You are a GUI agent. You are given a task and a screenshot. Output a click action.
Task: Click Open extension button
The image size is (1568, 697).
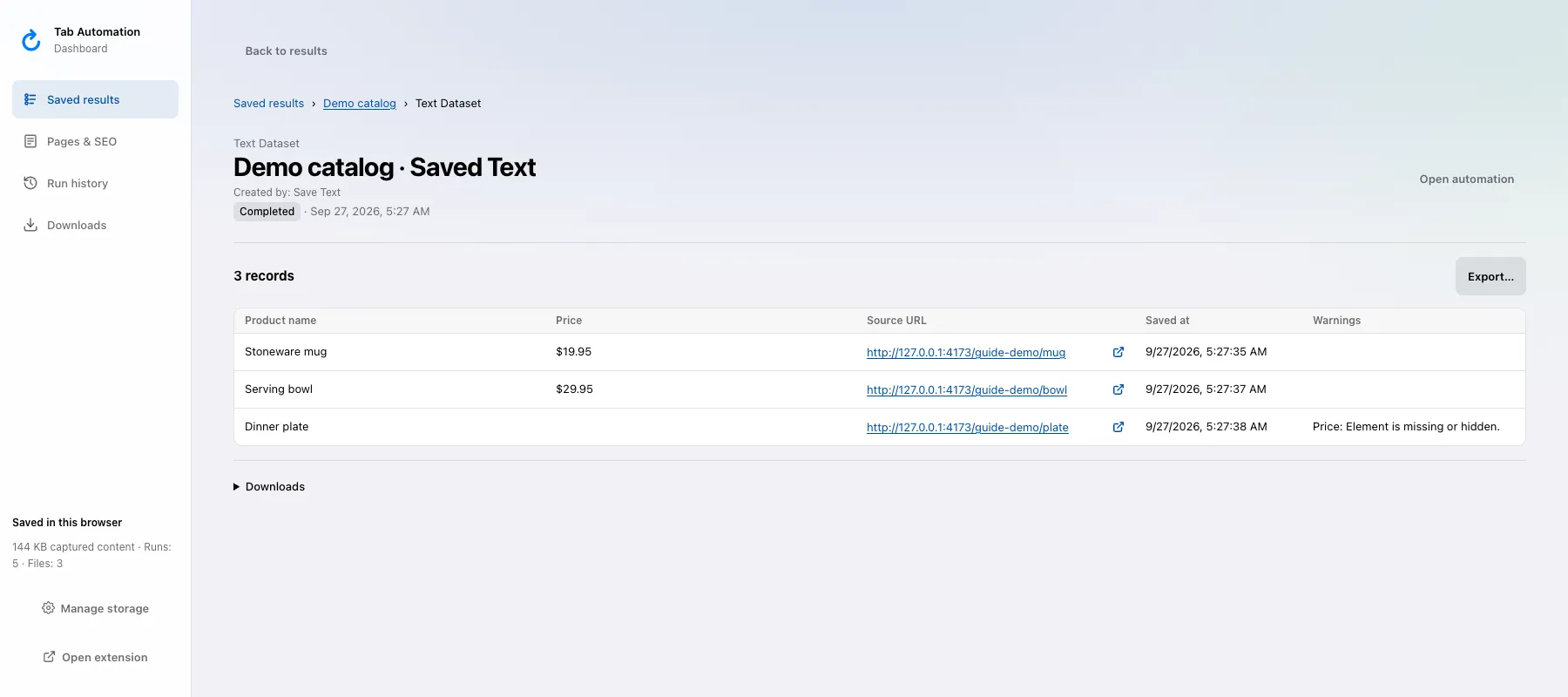95,657
